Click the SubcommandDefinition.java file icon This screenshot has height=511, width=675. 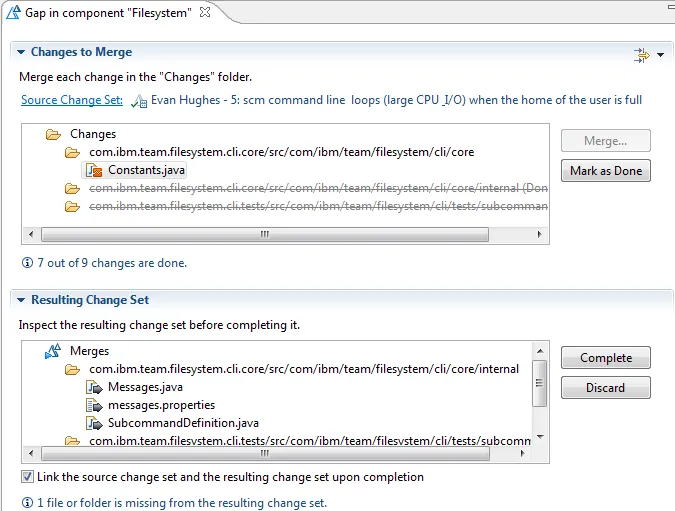(95, 423)
